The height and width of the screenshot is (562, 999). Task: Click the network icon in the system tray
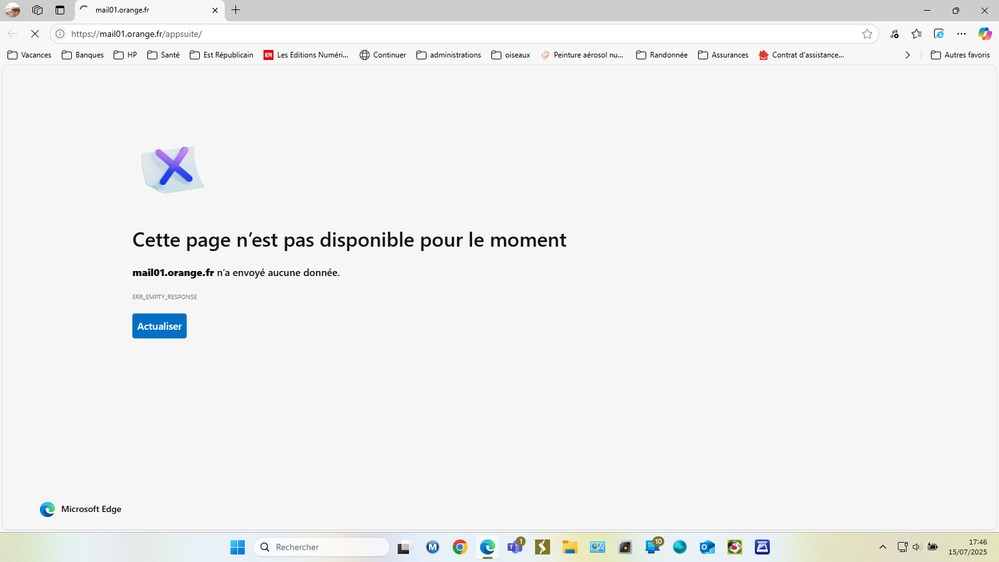(x=902, y=547)
